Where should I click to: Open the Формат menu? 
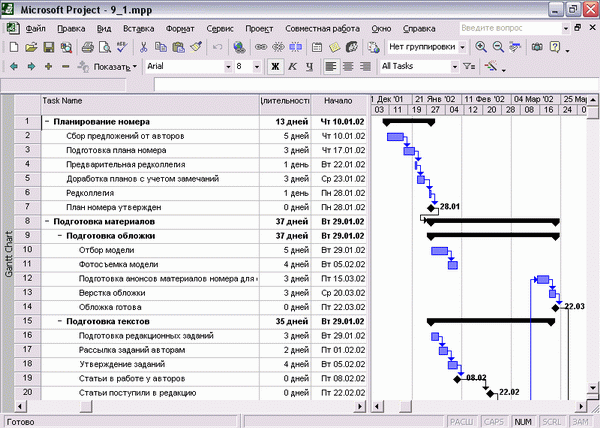point(180,29)
